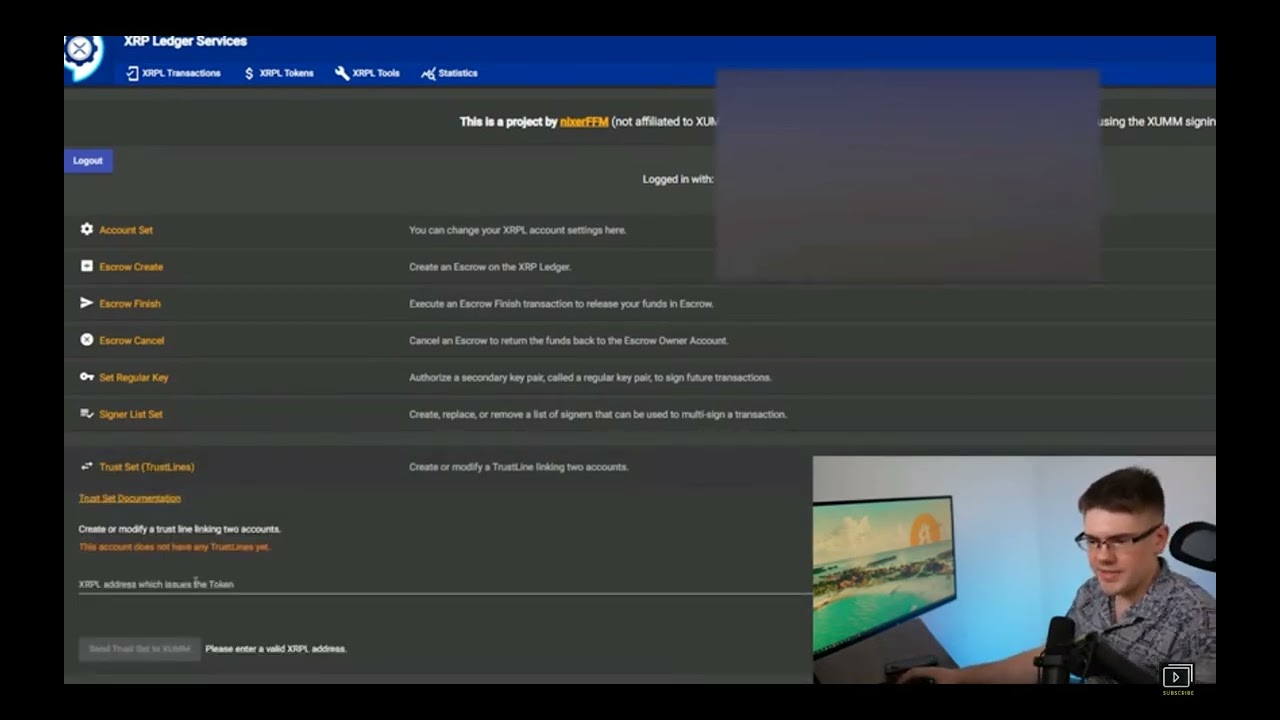Click the dollar sign icon for XRPL Tokens
Image resolution: width=1280 pixels, height=720 pixels.
pos(249,73)
